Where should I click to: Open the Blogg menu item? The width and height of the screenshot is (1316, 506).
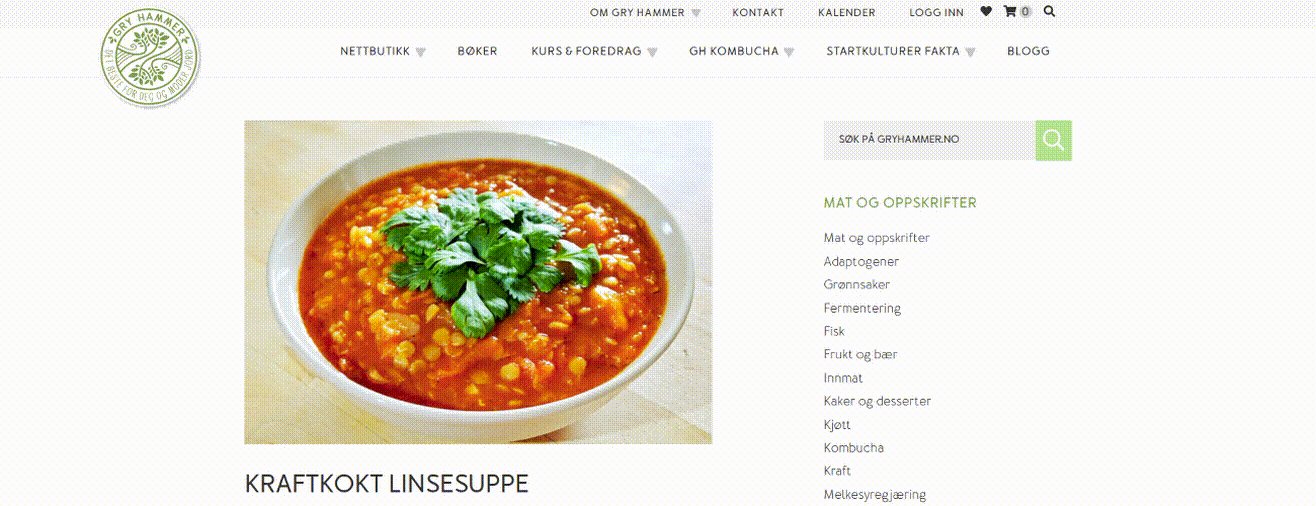(1028, 51)
